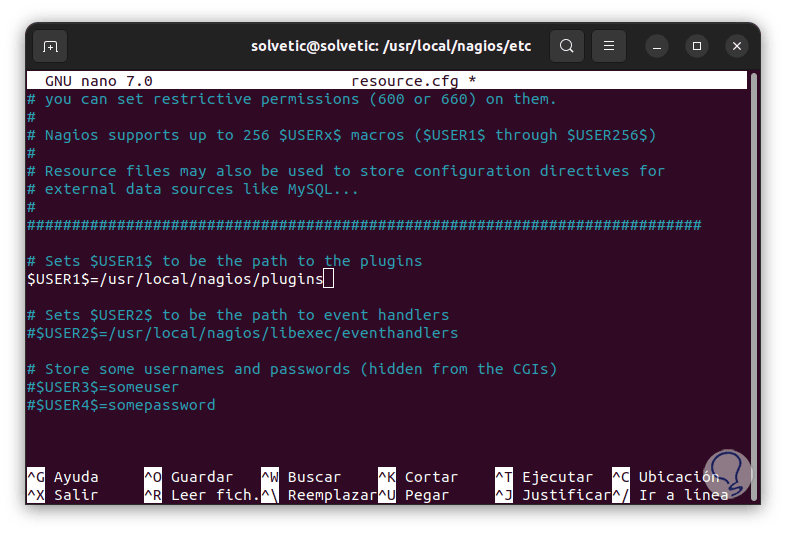Viewport: 786px width, 533px height.
Task: Click the ^W Buscar shortcut
Action: (x=301, y=477)
